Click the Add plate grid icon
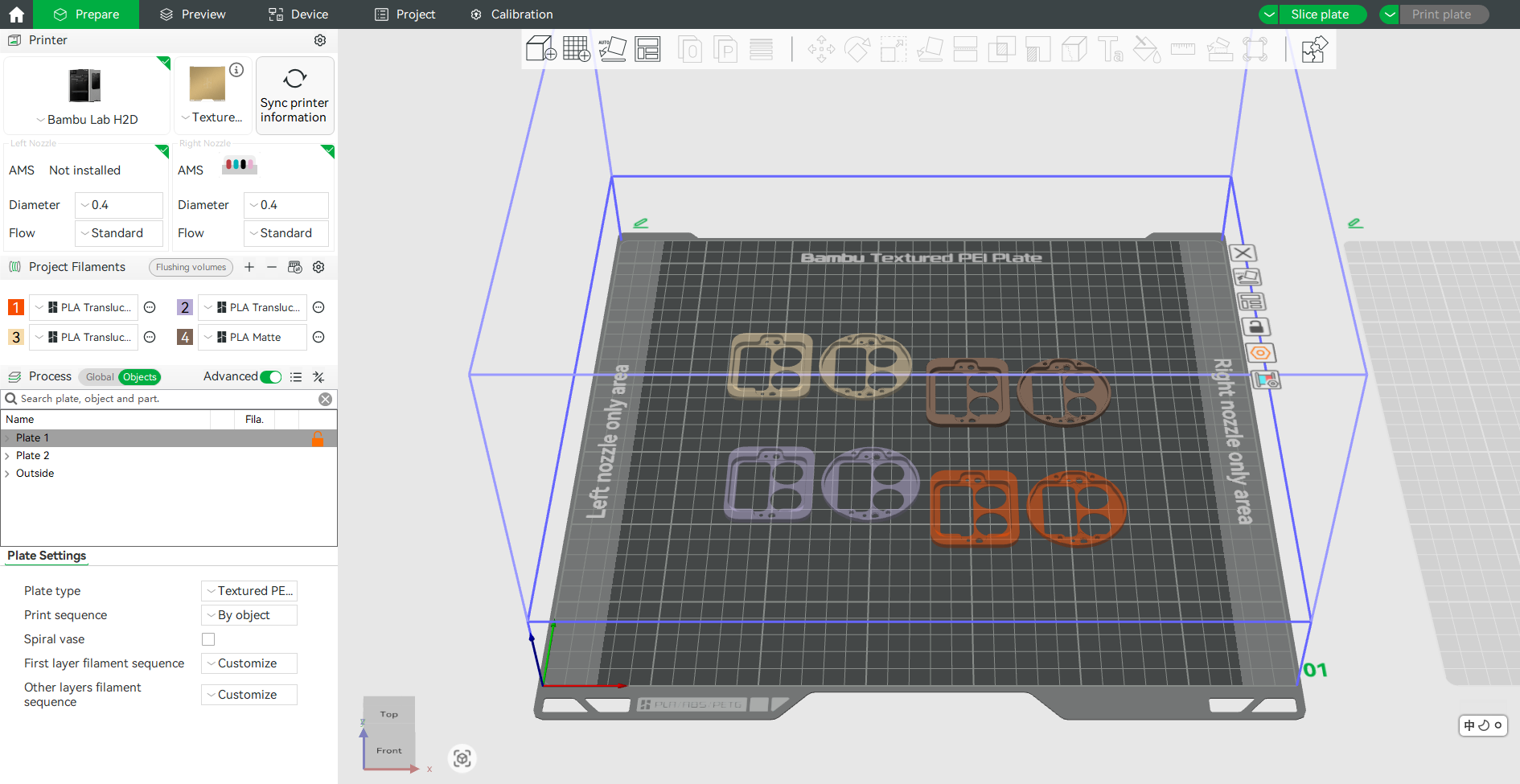 576,49
